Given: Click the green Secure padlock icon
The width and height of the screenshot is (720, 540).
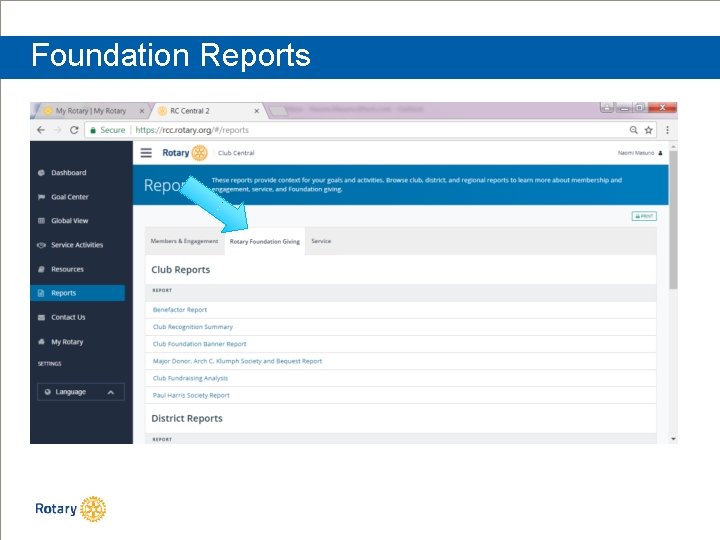Looking at the screenshot, I should tap(93, 130).
